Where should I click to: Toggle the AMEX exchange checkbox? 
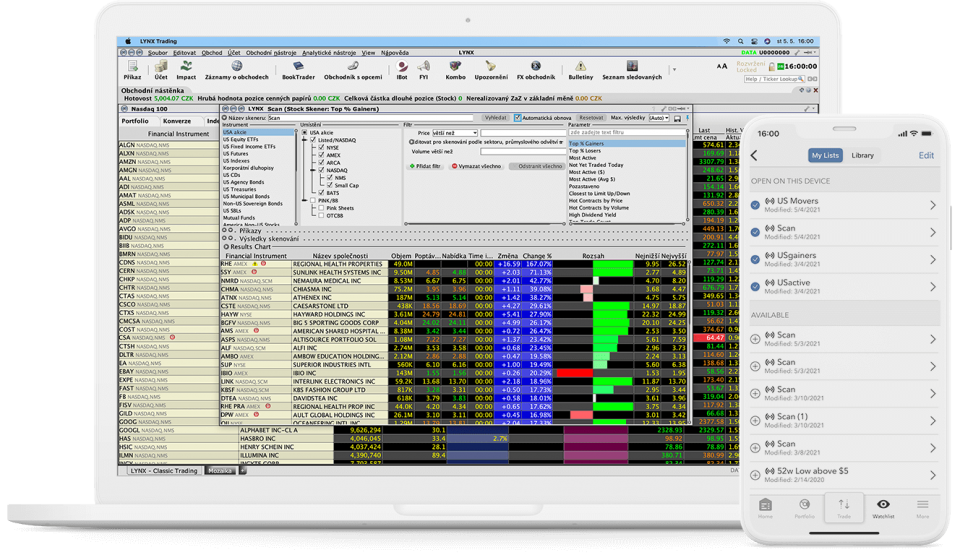point(321,155)
